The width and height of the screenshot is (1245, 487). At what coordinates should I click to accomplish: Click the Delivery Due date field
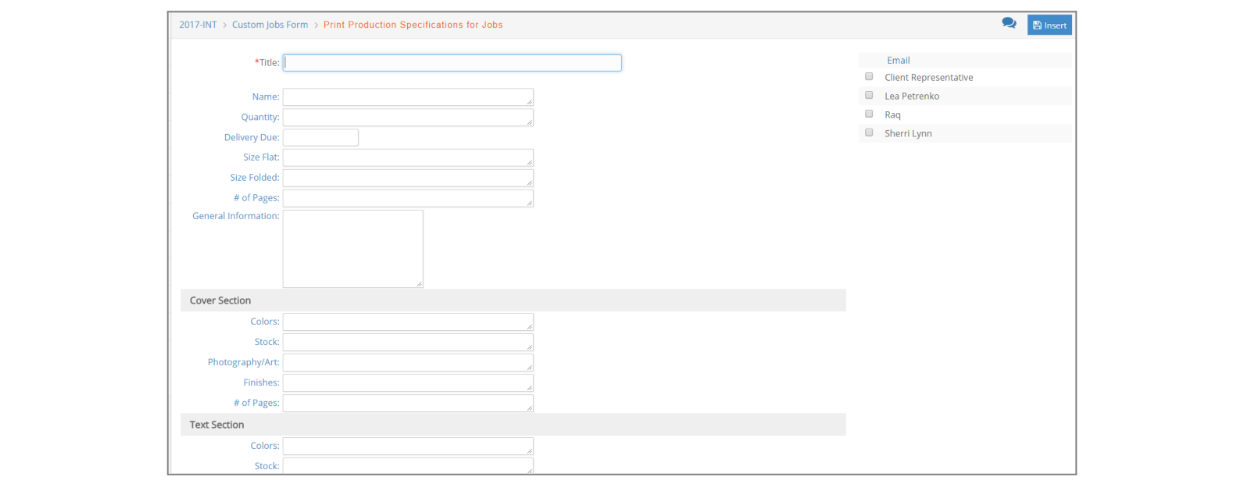point(320,137)
